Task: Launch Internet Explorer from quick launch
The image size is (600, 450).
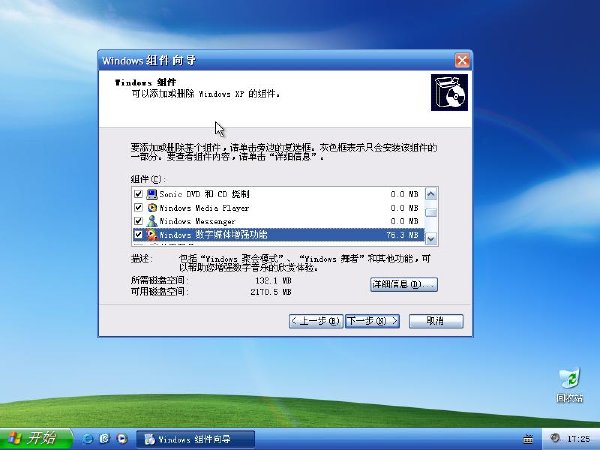Action: click(x=88, y=439)
